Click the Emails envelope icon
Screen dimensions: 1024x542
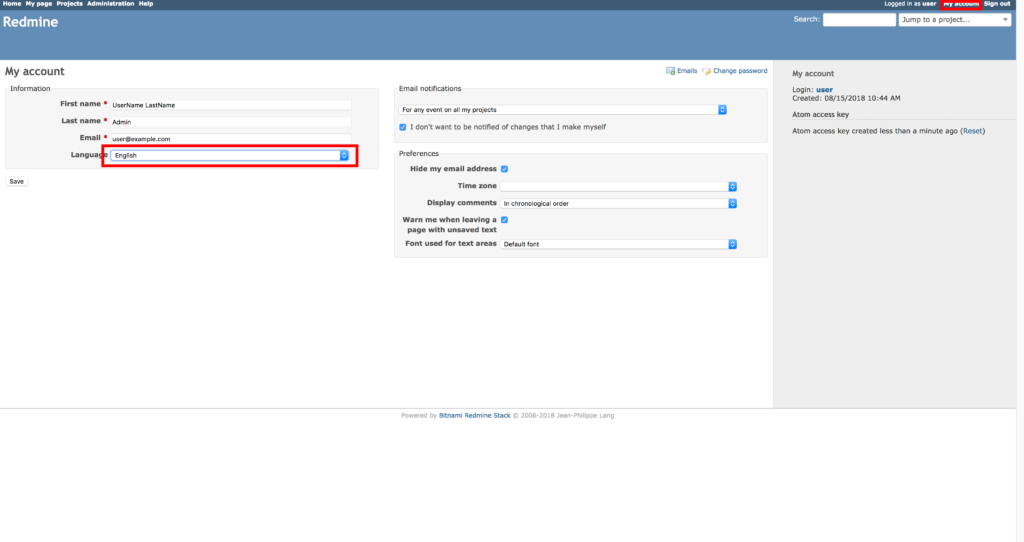click(671, 71)
